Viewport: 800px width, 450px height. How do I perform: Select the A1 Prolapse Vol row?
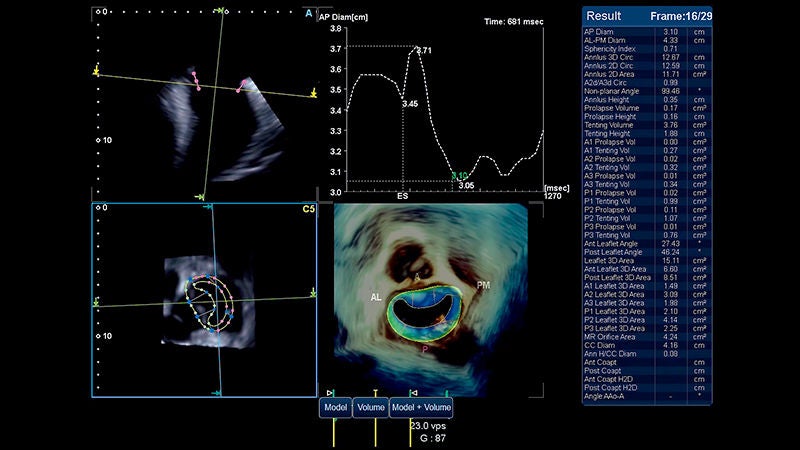(647, 142)
